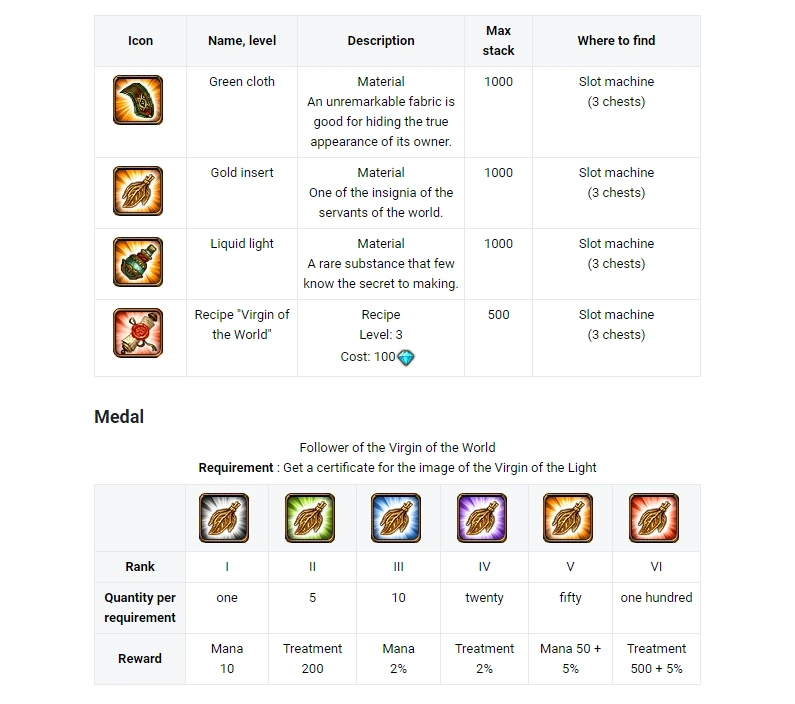The width and height of the screenshot is (795, 704).
Task: Click the Description column header
Action: (x=381, y=41)
